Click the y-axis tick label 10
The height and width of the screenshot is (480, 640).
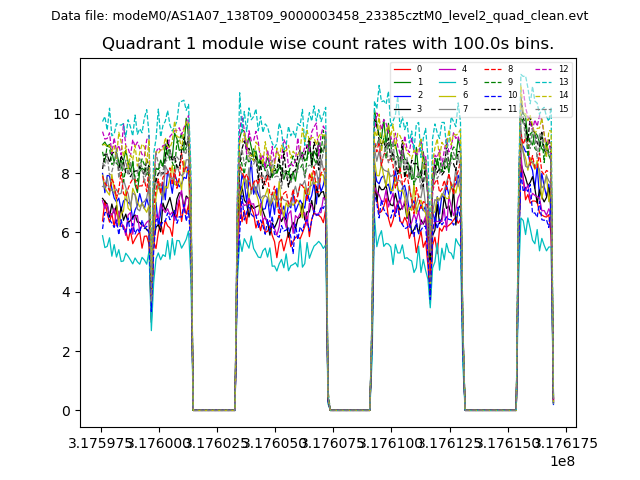(x=62, y=114)
